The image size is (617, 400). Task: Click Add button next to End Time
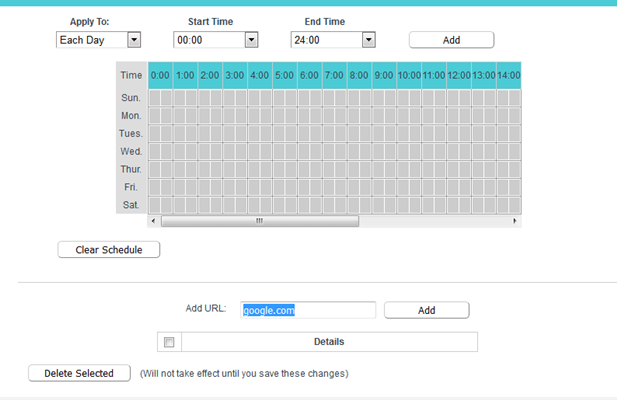pos(451,40)
